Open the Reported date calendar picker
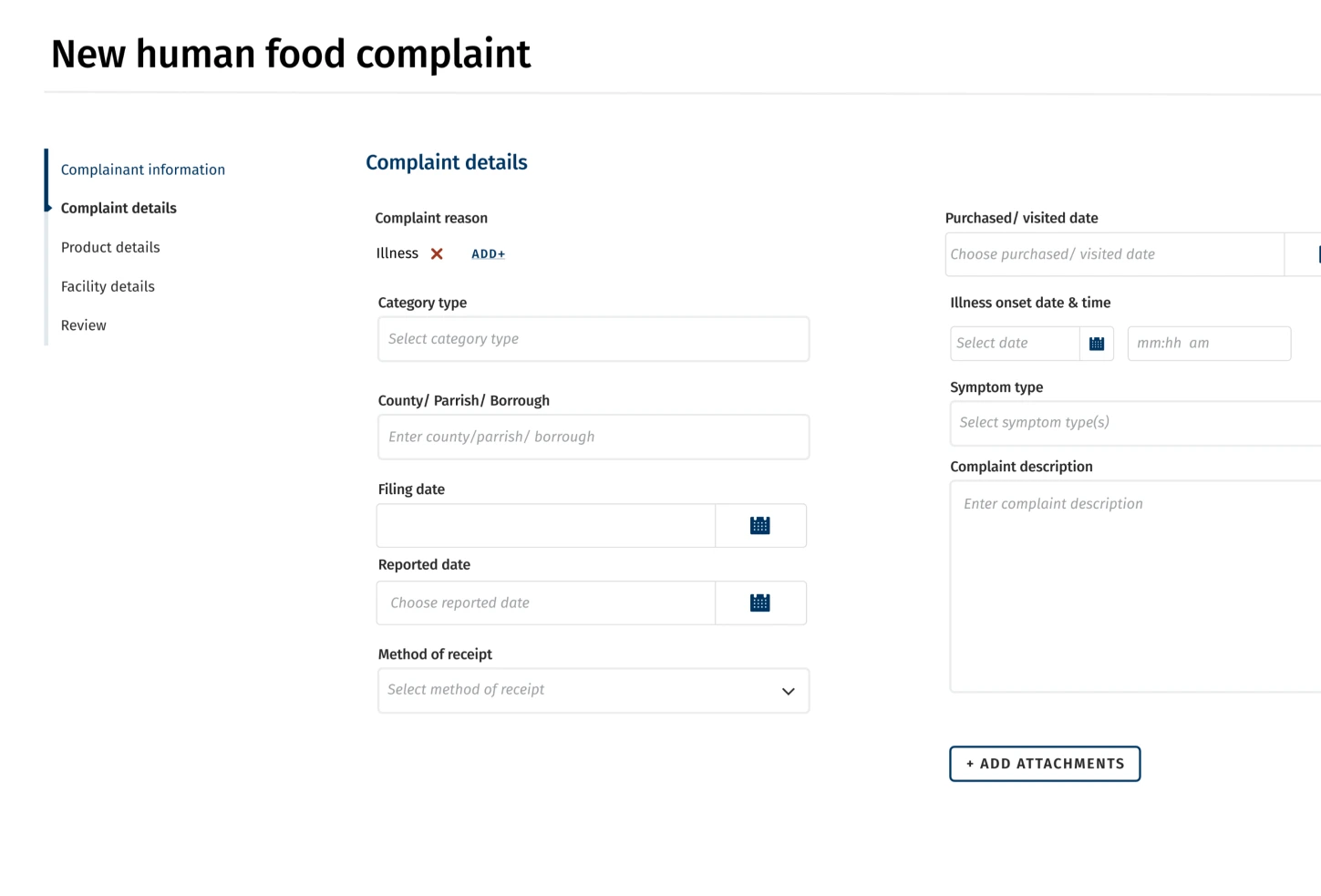Image resolution: width=1321 pixels, height=896 pixels. pyautogui.click(x=760, y=602)
